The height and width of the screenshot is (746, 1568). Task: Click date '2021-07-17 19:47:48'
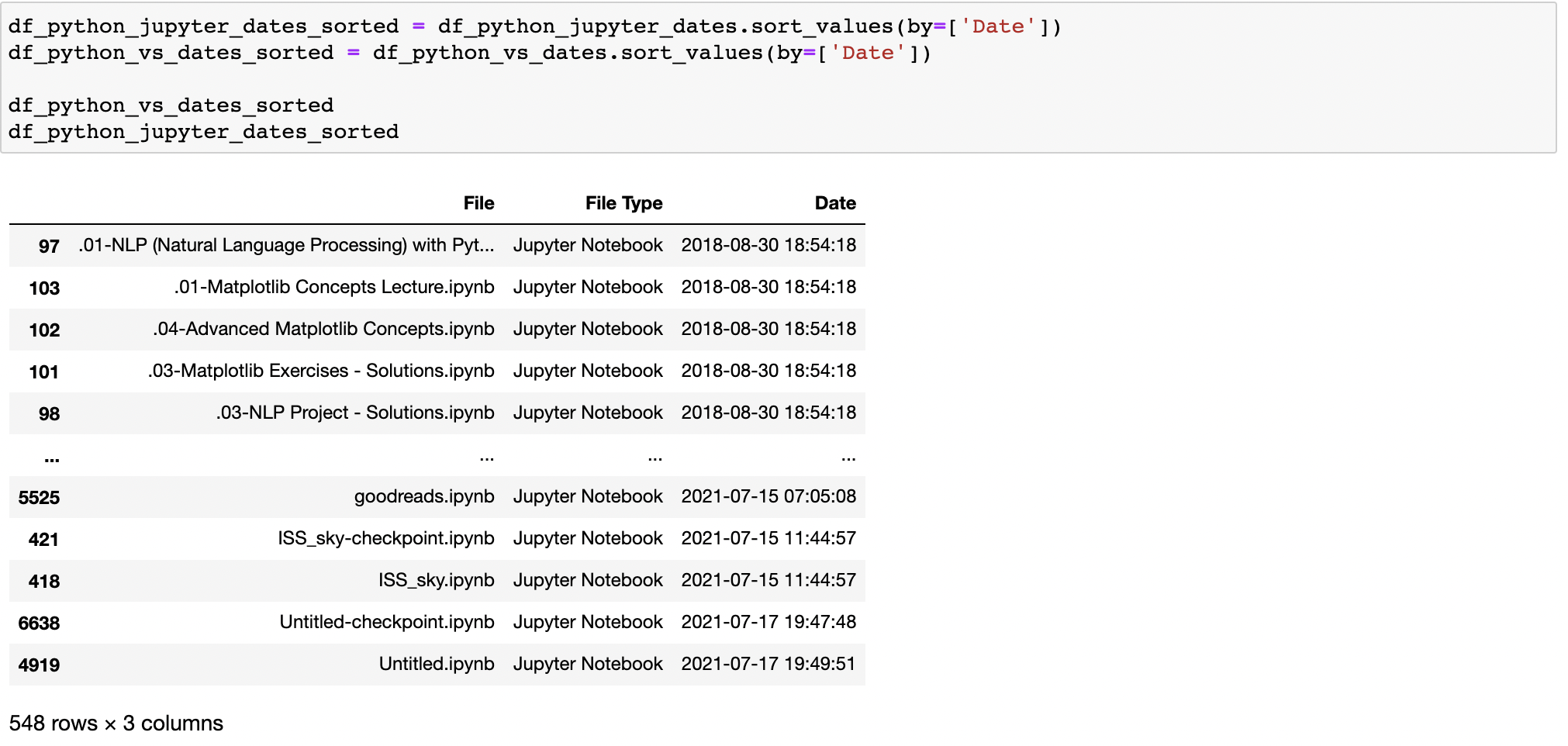[768, 622]
